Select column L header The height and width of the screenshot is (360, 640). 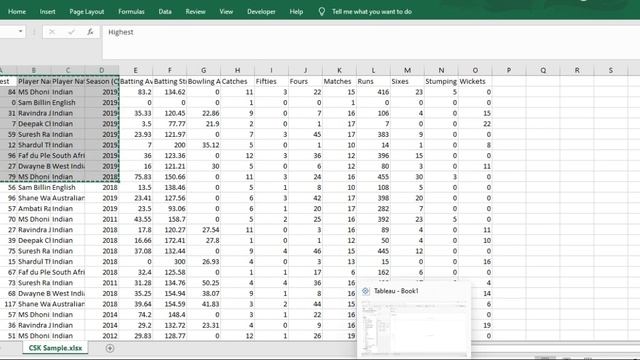click(373, 70)
